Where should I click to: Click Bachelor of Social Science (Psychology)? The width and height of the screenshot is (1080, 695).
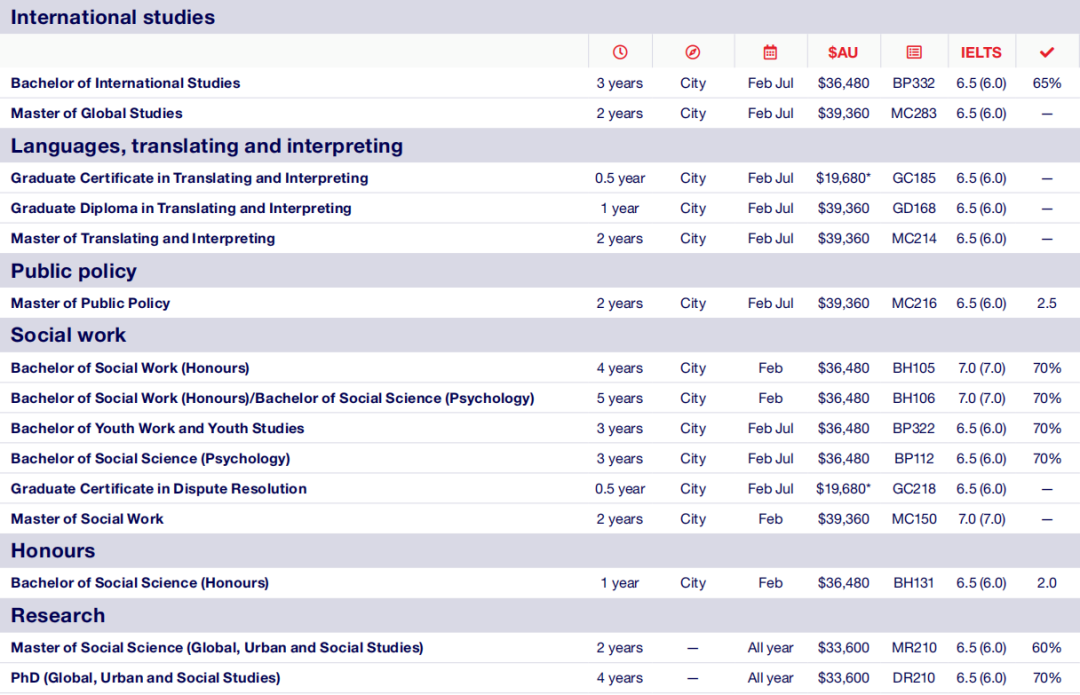150,459
